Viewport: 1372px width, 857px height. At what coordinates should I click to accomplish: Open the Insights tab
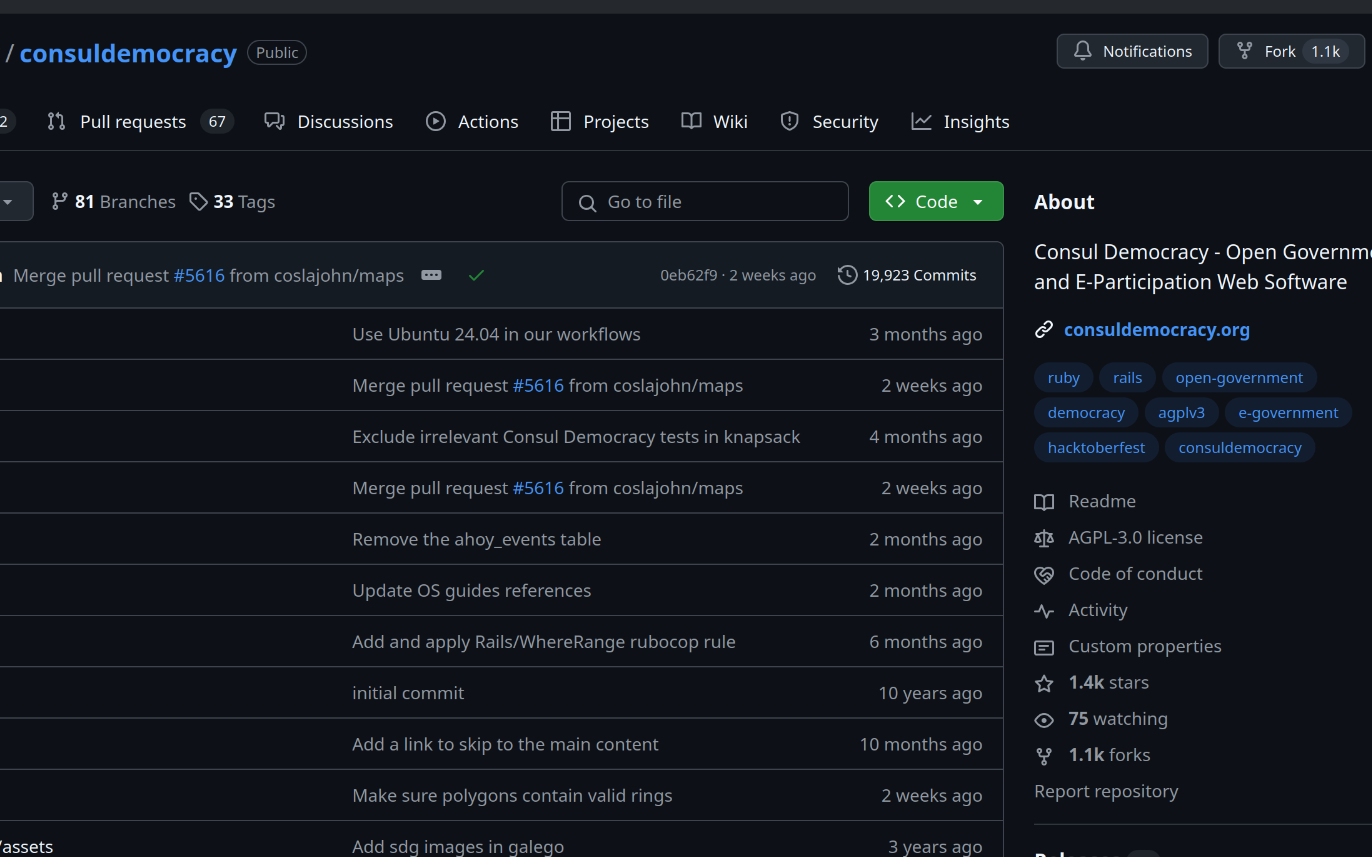click(x=960, y=122)
